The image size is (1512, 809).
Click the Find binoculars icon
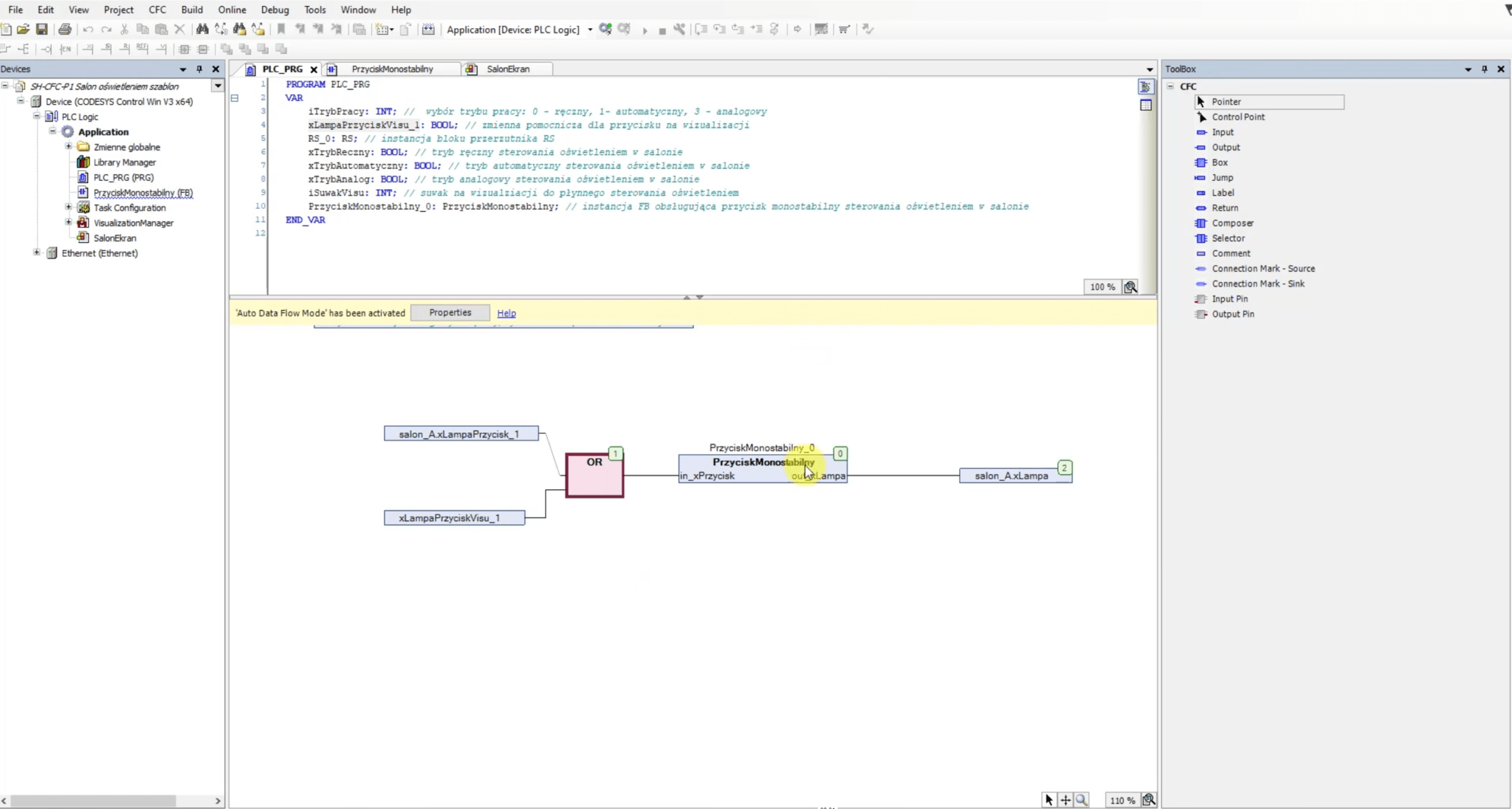tap(202, 30)
